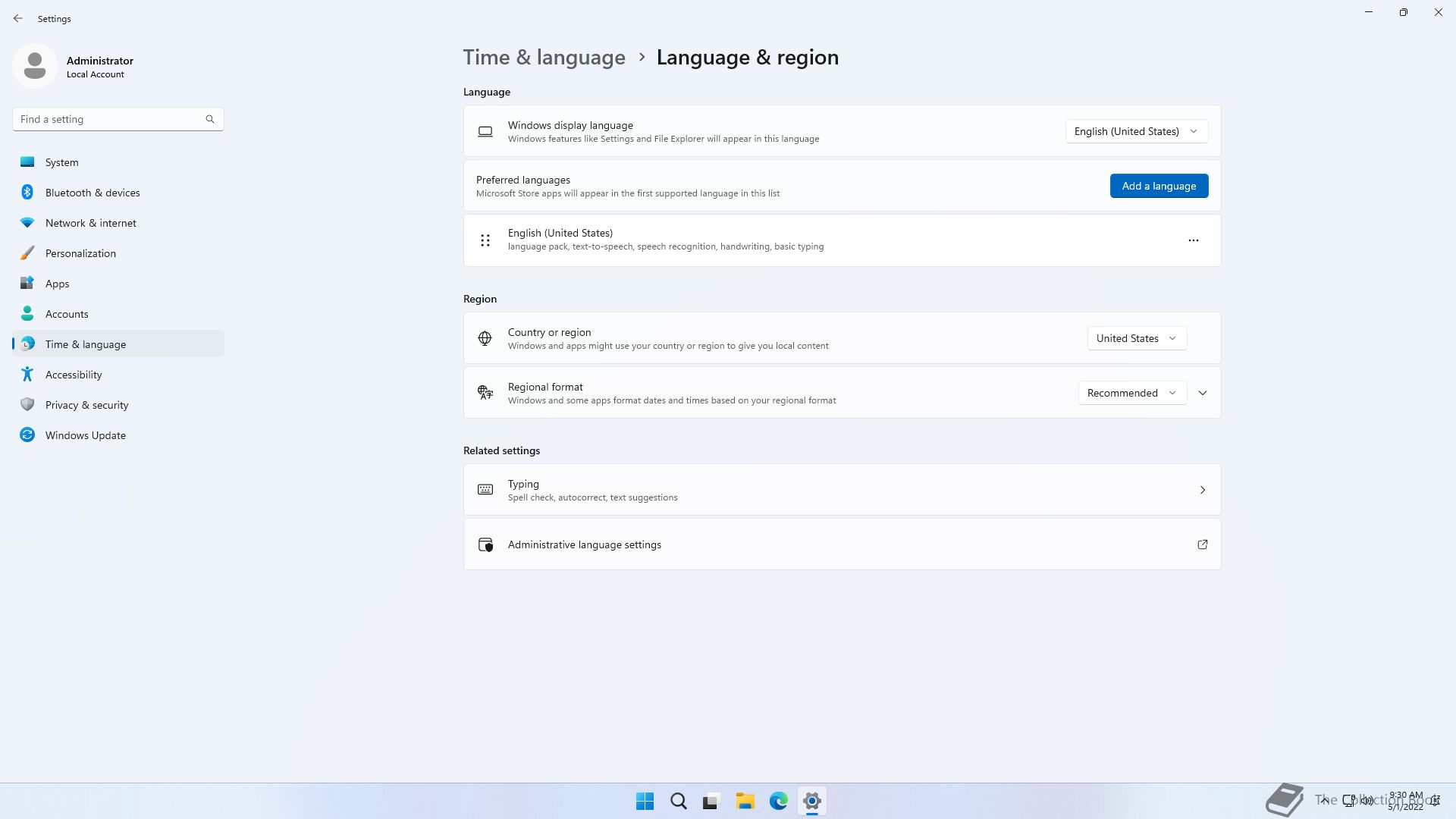The width and height of the screenshot is (1456, 819).
Task: Open Microsoft Edge from the taskbar
Action: pos(778,801)
